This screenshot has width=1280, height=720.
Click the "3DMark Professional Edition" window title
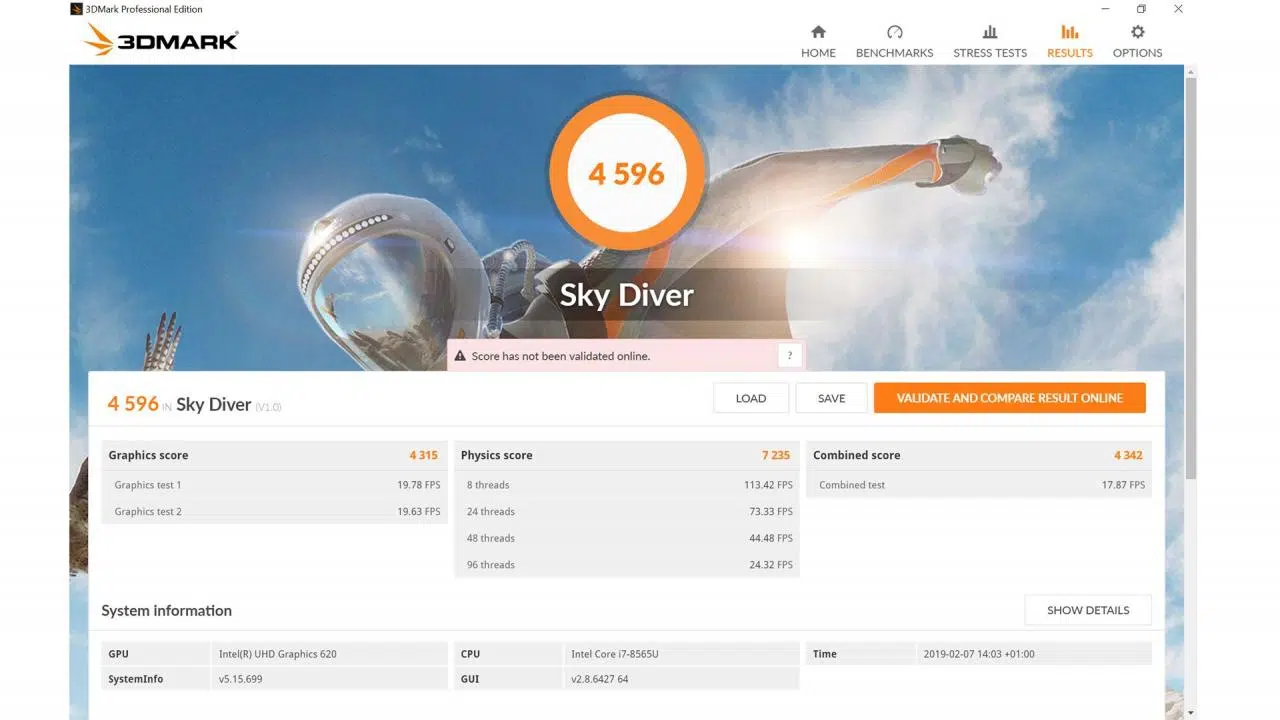(144, 9)
